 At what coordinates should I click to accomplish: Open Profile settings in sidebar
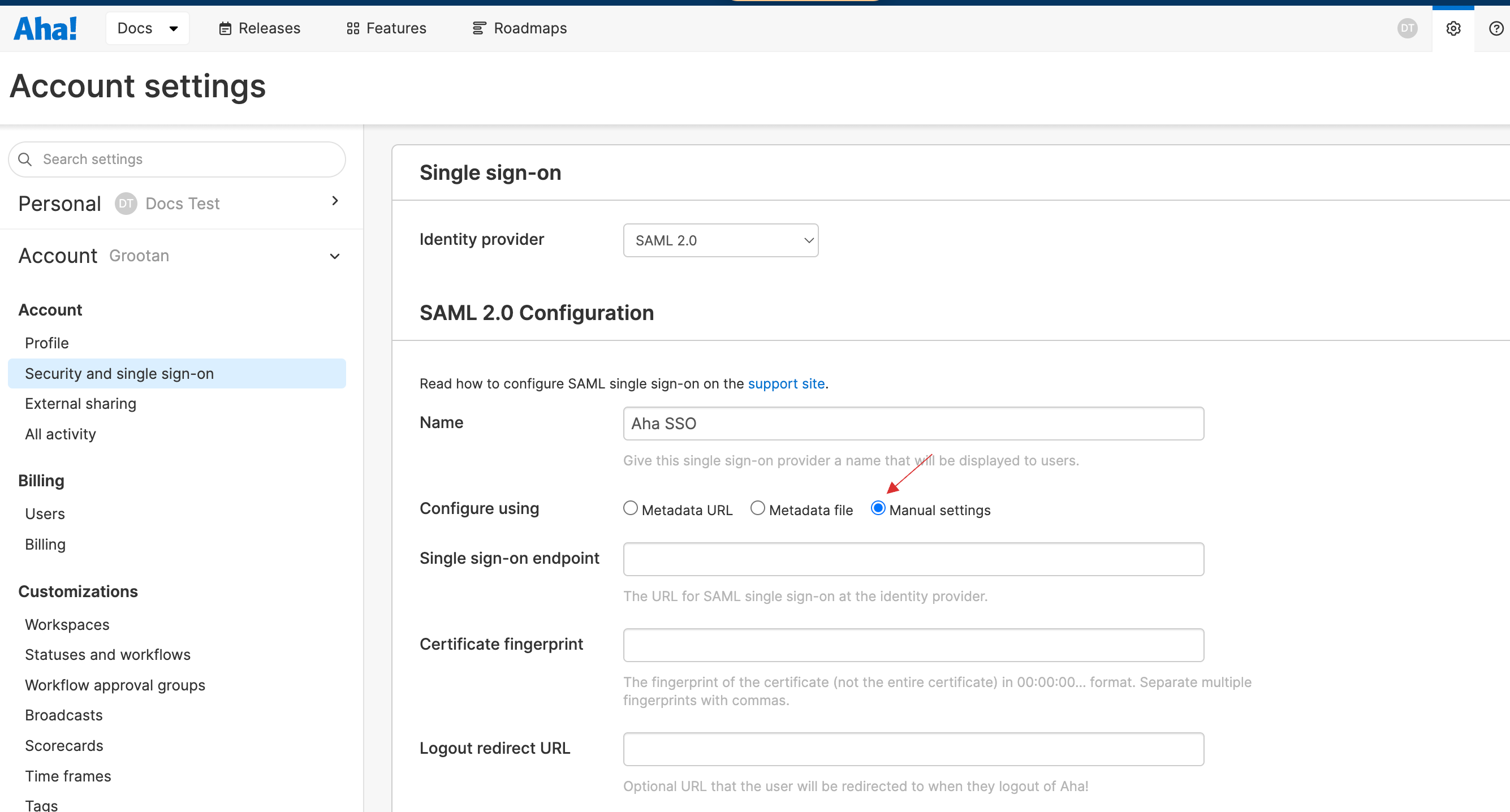pos(47,343)
